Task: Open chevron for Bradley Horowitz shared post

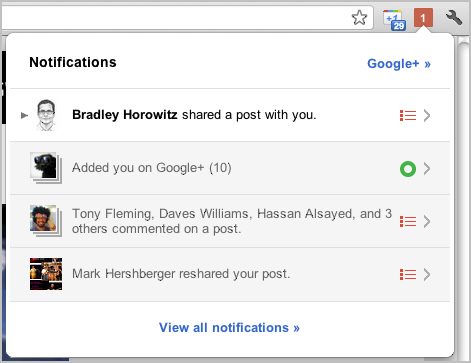Action: point(427,115)
